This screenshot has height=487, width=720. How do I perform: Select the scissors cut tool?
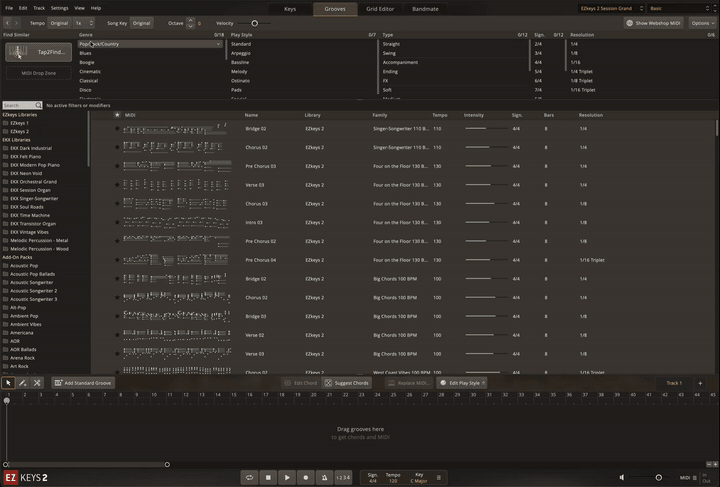(x=37, y=383)
